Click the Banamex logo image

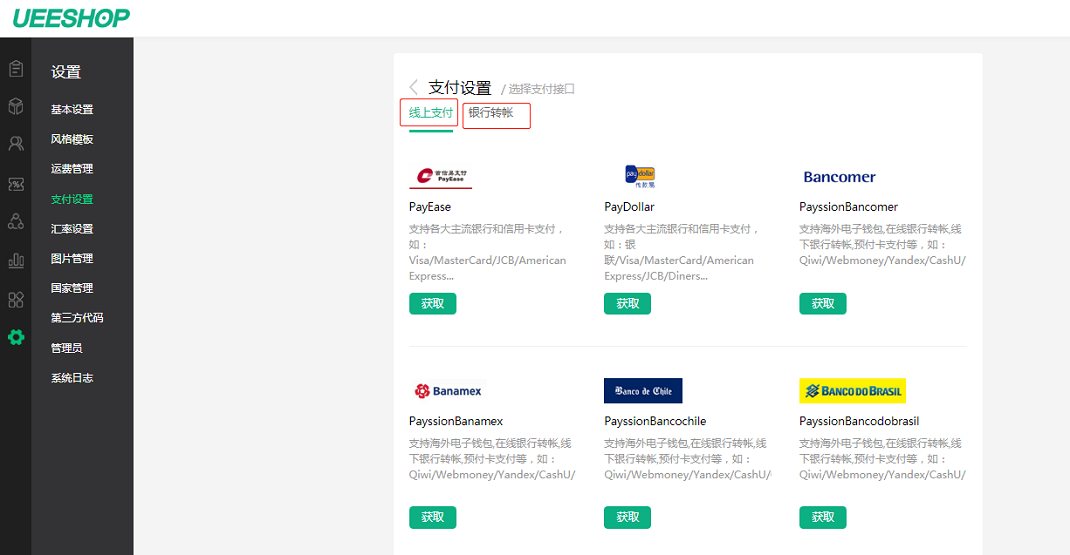point(448,390)
